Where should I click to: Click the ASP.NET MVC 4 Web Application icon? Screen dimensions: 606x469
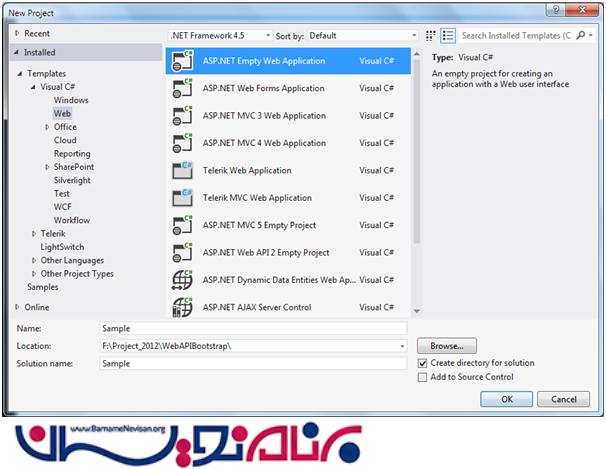(x=182, y=143)
